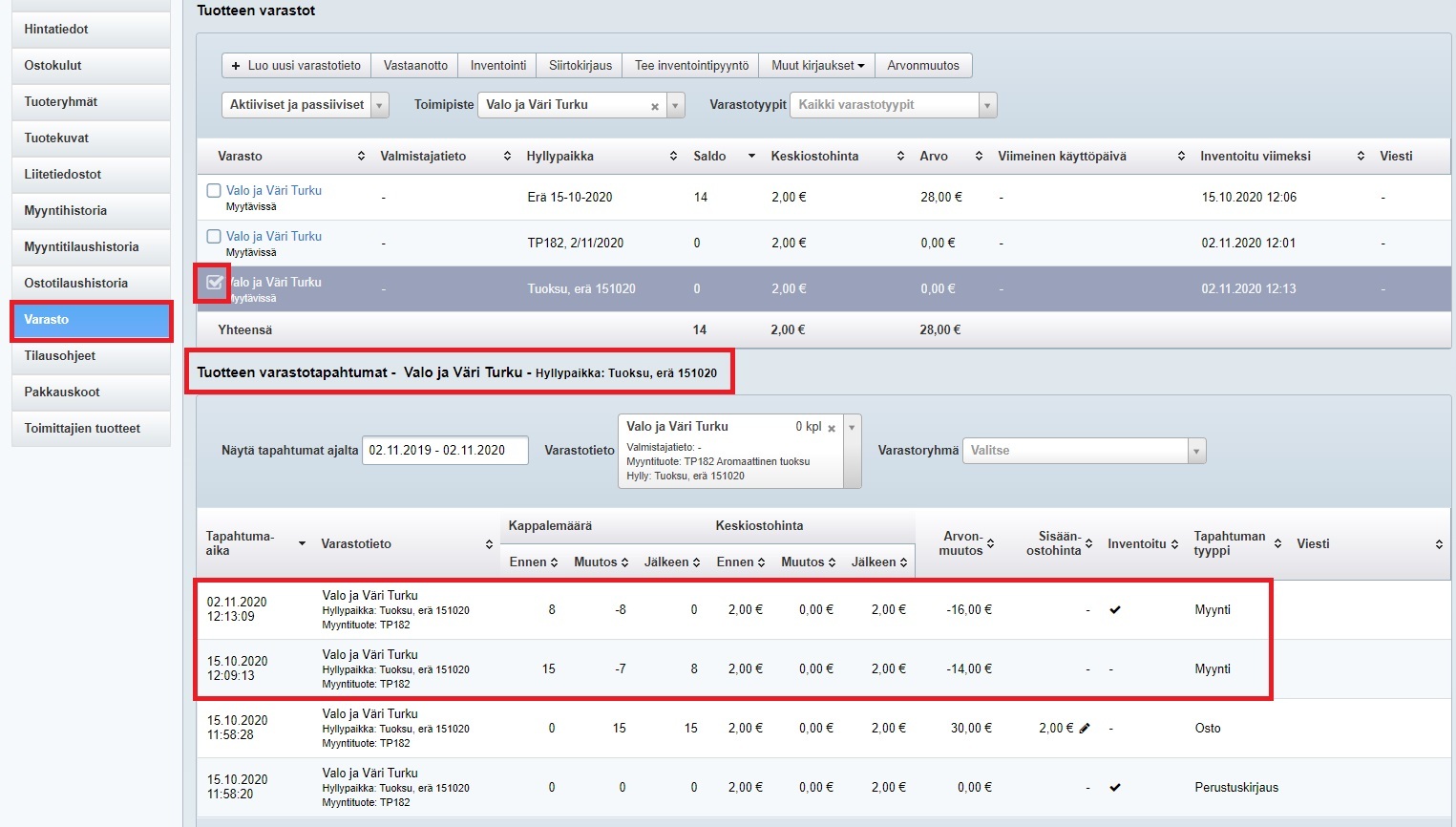
Task: Click the Luo uusi varastotieto button
Action: pos(296,66)
